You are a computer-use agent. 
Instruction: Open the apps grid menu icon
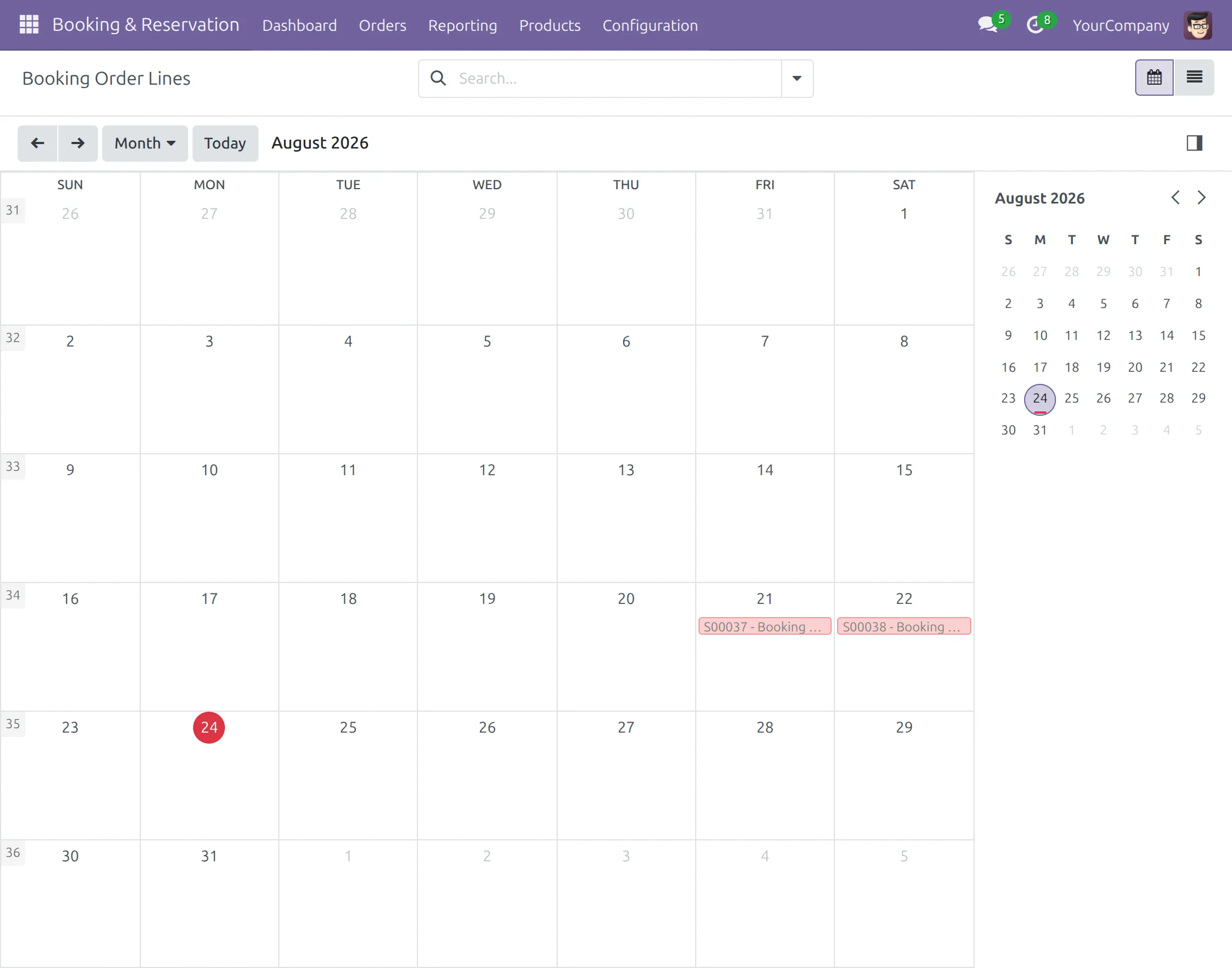[x=29, y=25]
